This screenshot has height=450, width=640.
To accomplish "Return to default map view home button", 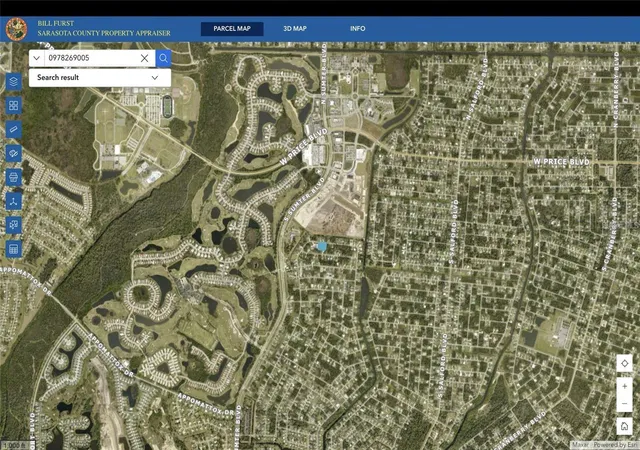I will (624, 426).
